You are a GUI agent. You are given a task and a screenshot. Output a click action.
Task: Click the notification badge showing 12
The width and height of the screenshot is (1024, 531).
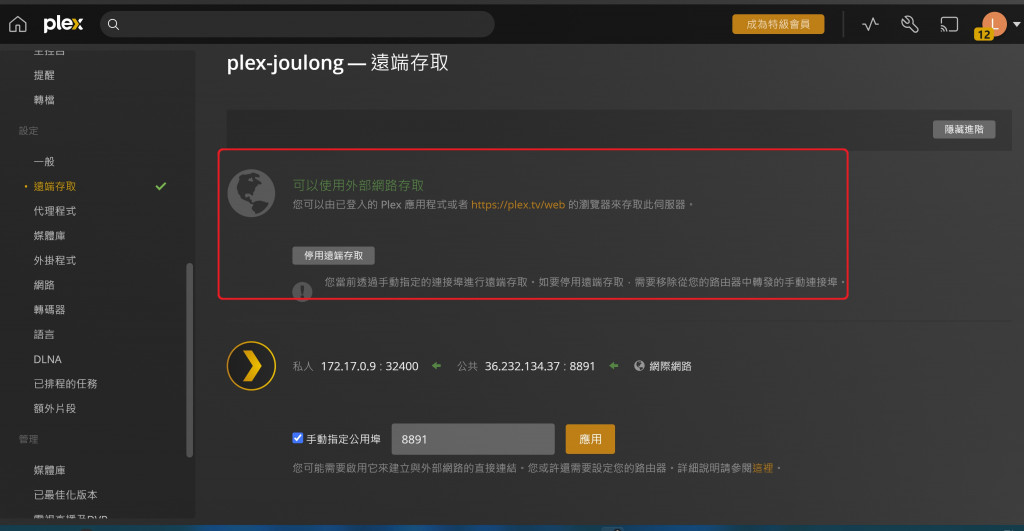click(984, 35)
